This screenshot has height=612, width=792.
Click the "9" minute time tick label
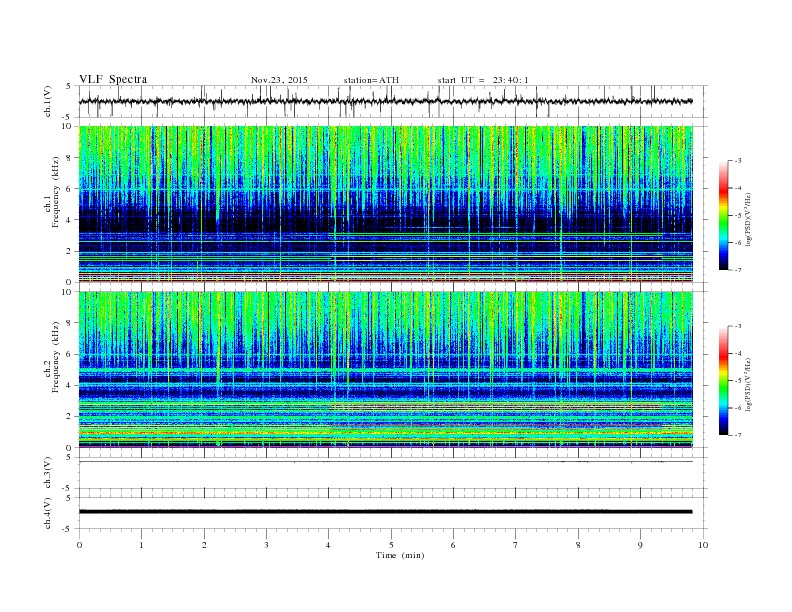pyautogui.click(x=640, y=545)
